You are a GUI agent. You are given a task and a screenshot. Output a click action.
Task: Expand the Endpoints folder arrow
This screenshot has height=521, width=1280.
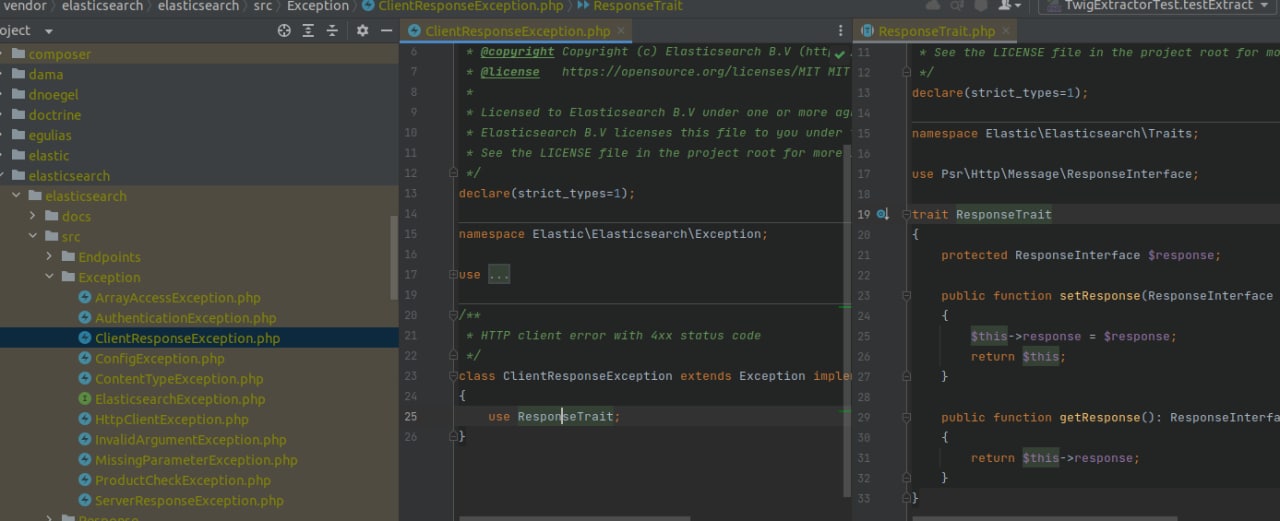tap(50, 257)
